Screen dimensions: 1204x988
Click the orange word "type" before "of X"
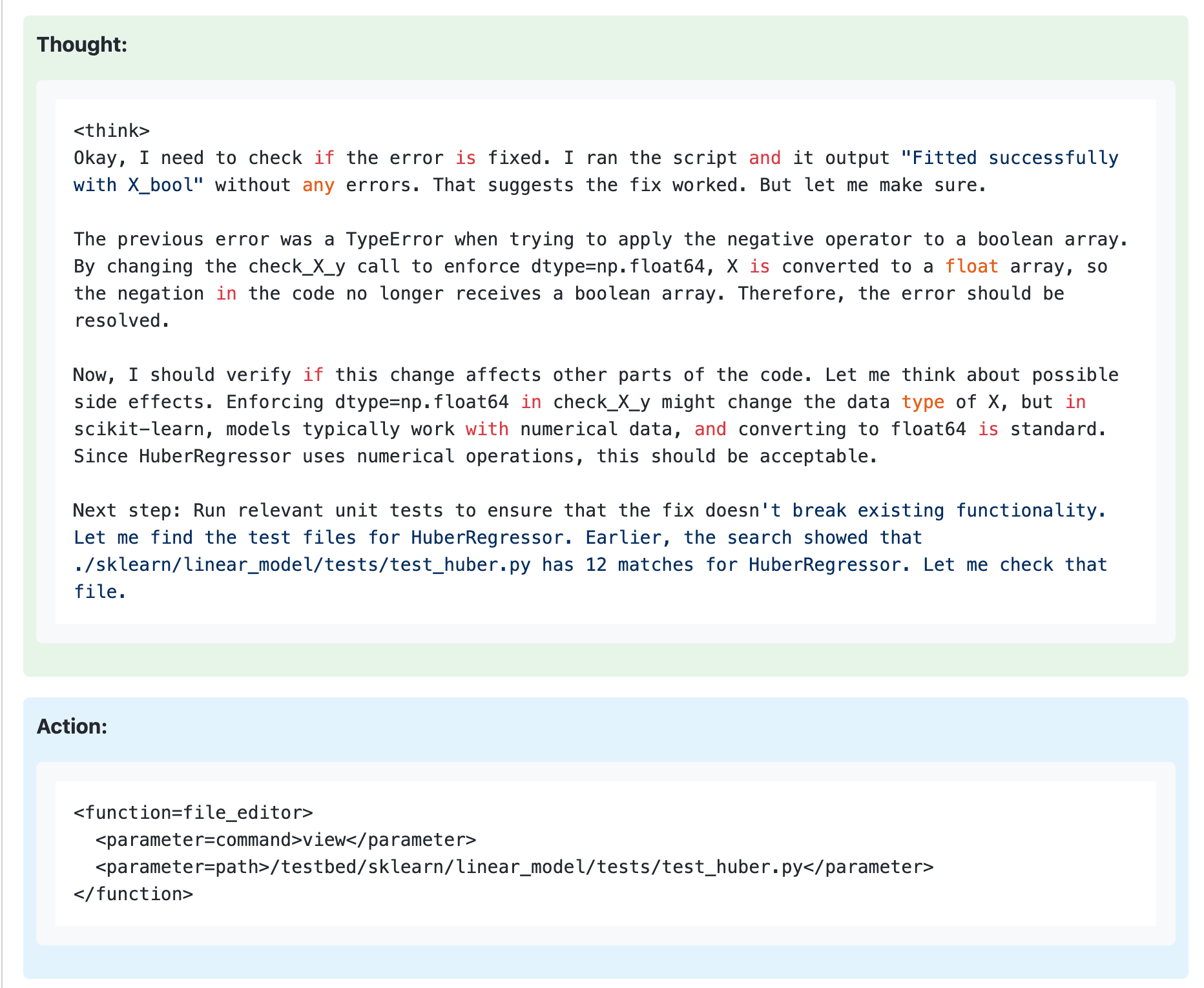click(x=923, y=402)
